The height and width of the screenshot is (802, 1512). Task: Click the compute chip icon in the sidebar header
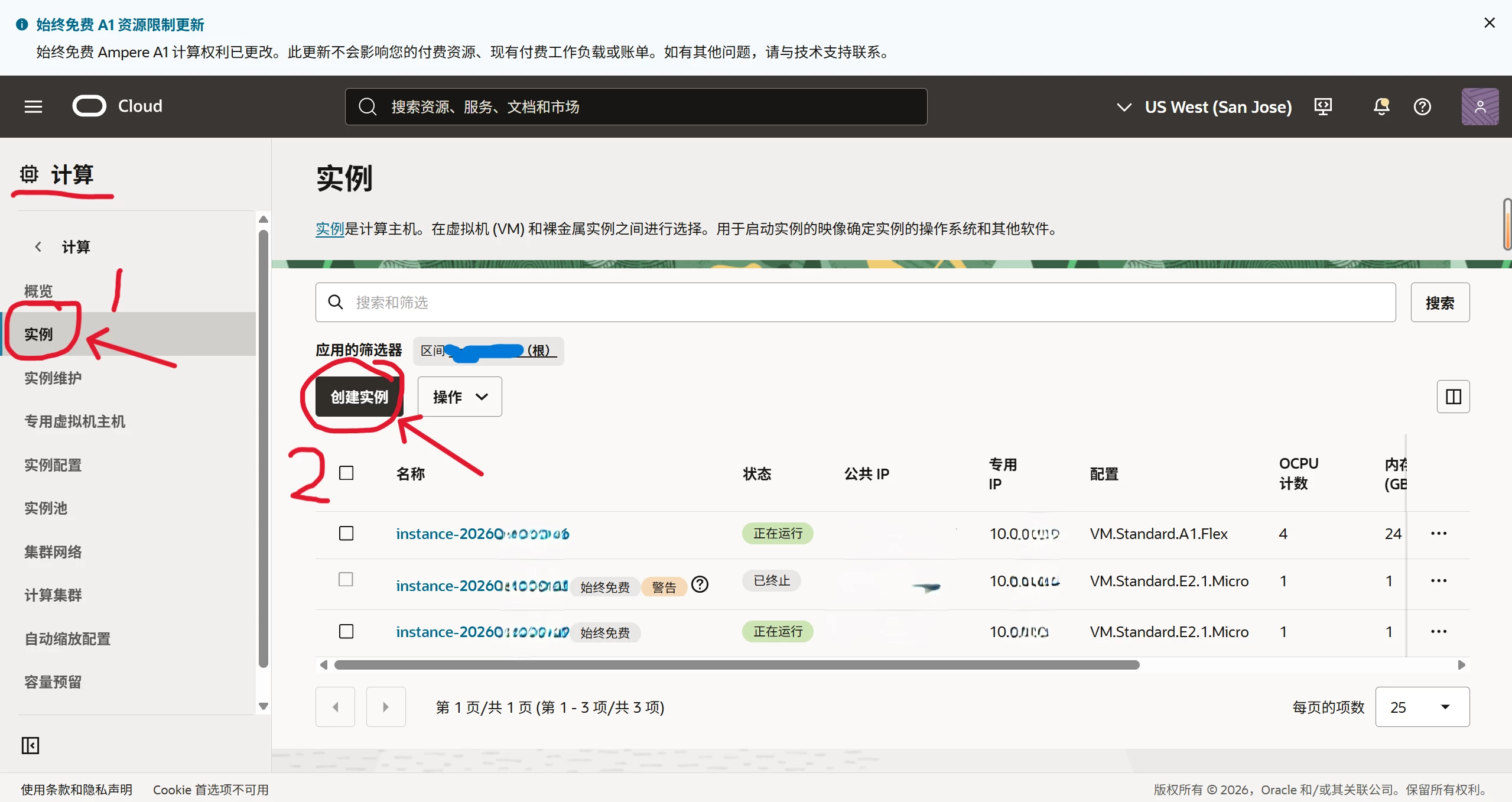click(x=28, y=174)
